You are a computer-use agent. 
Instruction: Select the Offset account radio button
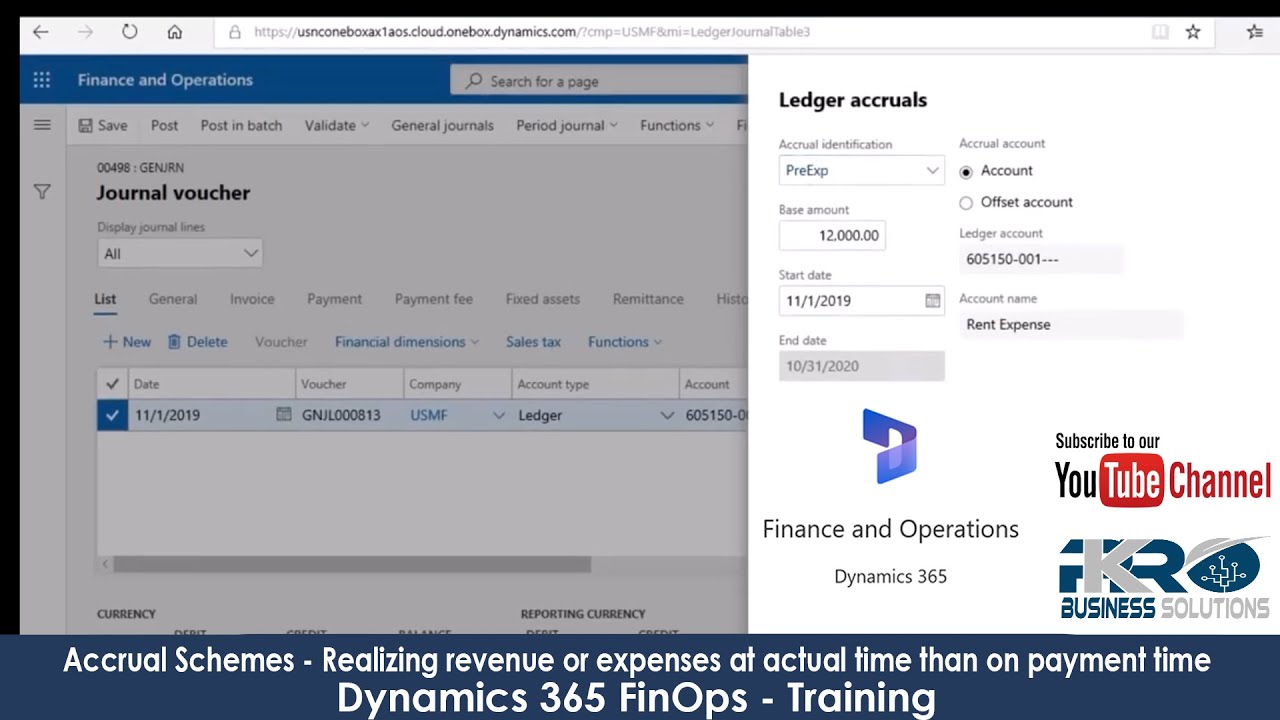pos(966,203)
